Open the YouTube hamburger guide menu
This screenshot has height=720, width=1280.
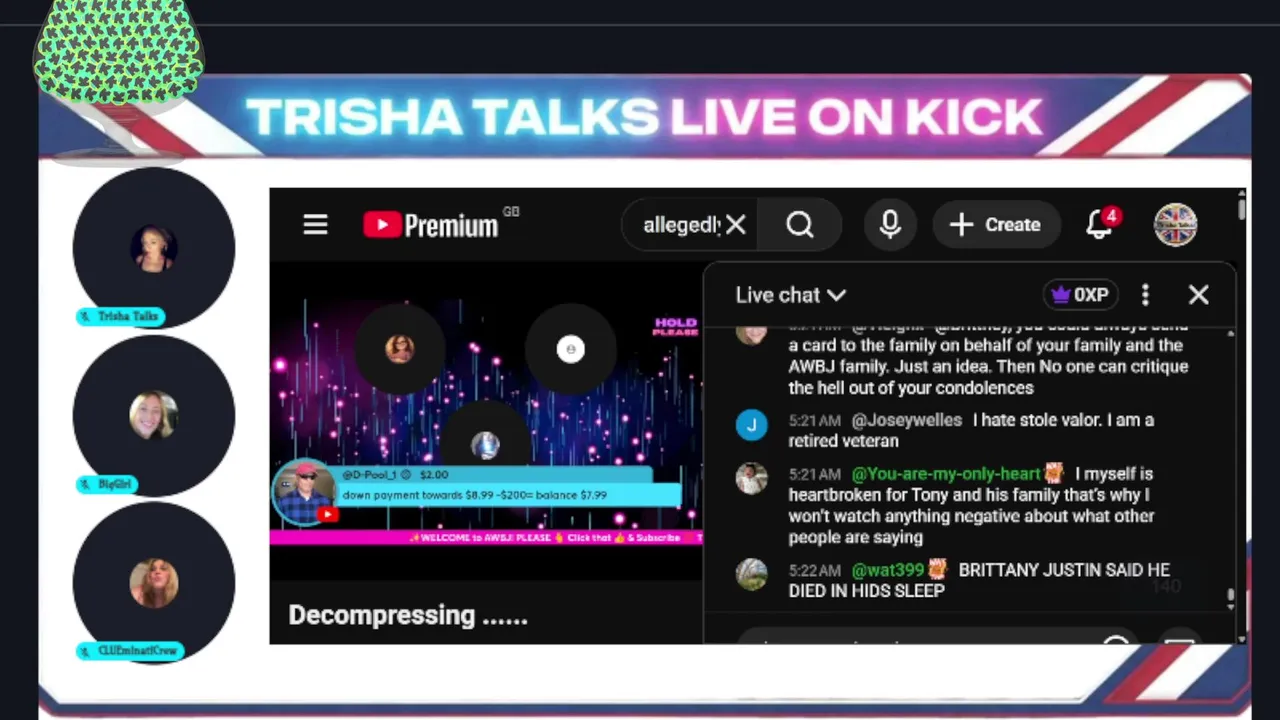point(316,225)
